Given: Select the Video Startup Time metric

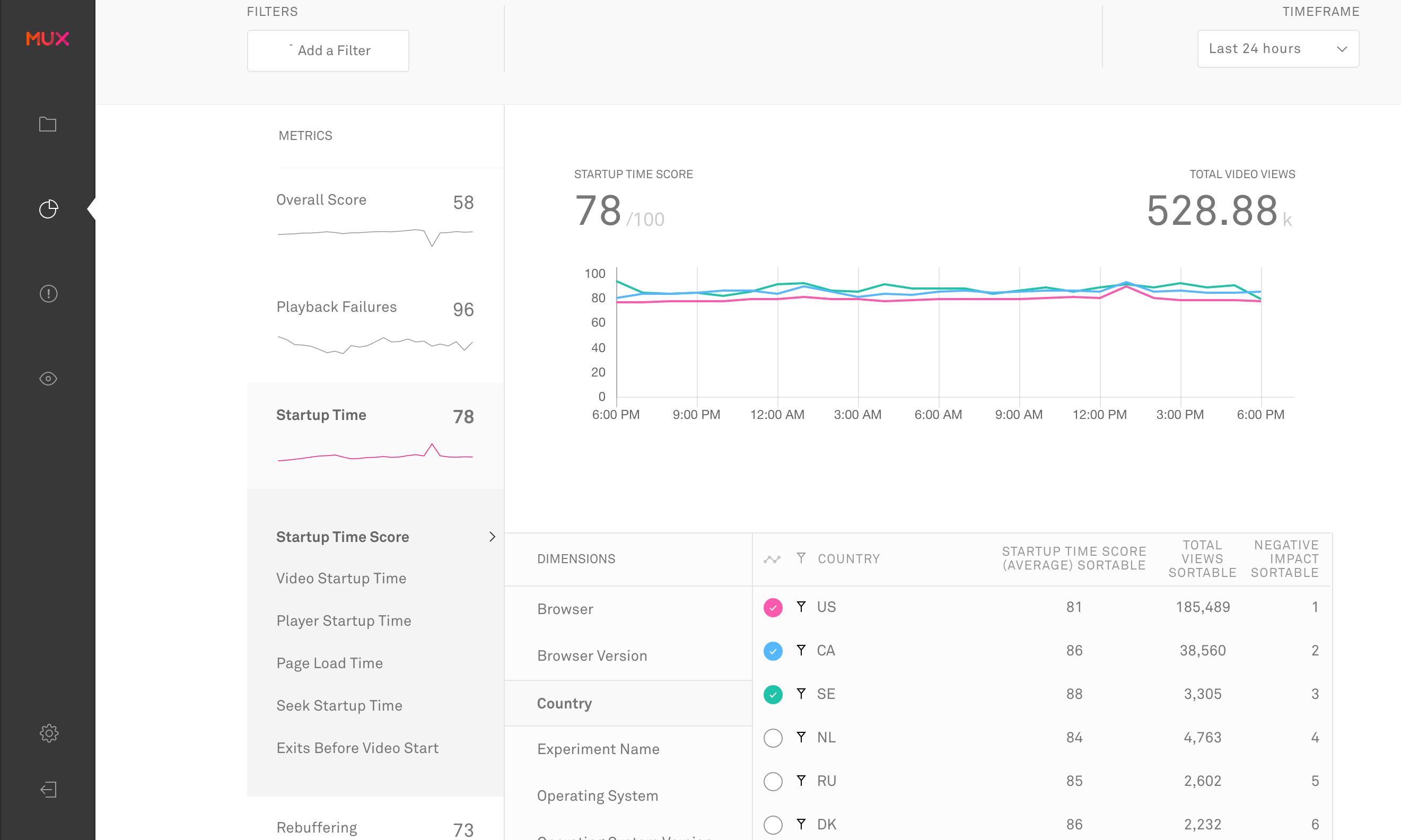Looking at the screenshot, I should click(340, 578).
